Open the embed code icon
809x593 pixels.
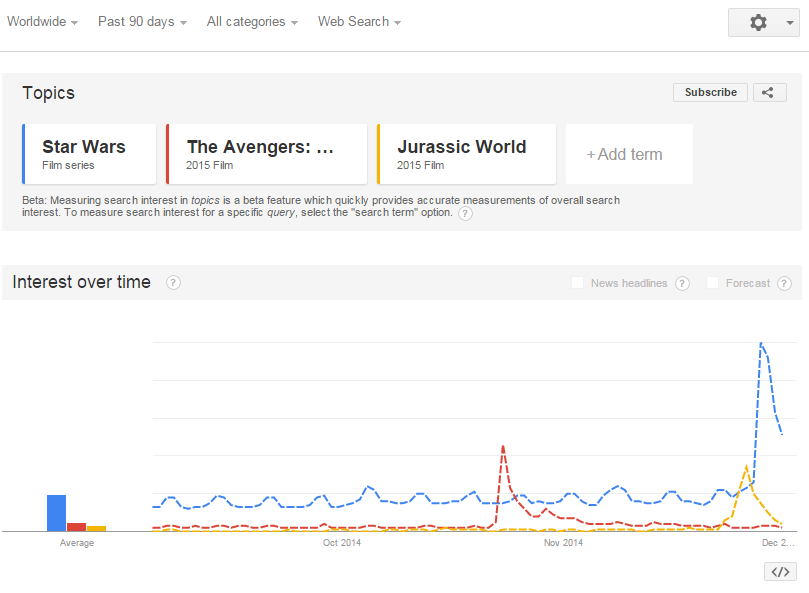point(780,571)
